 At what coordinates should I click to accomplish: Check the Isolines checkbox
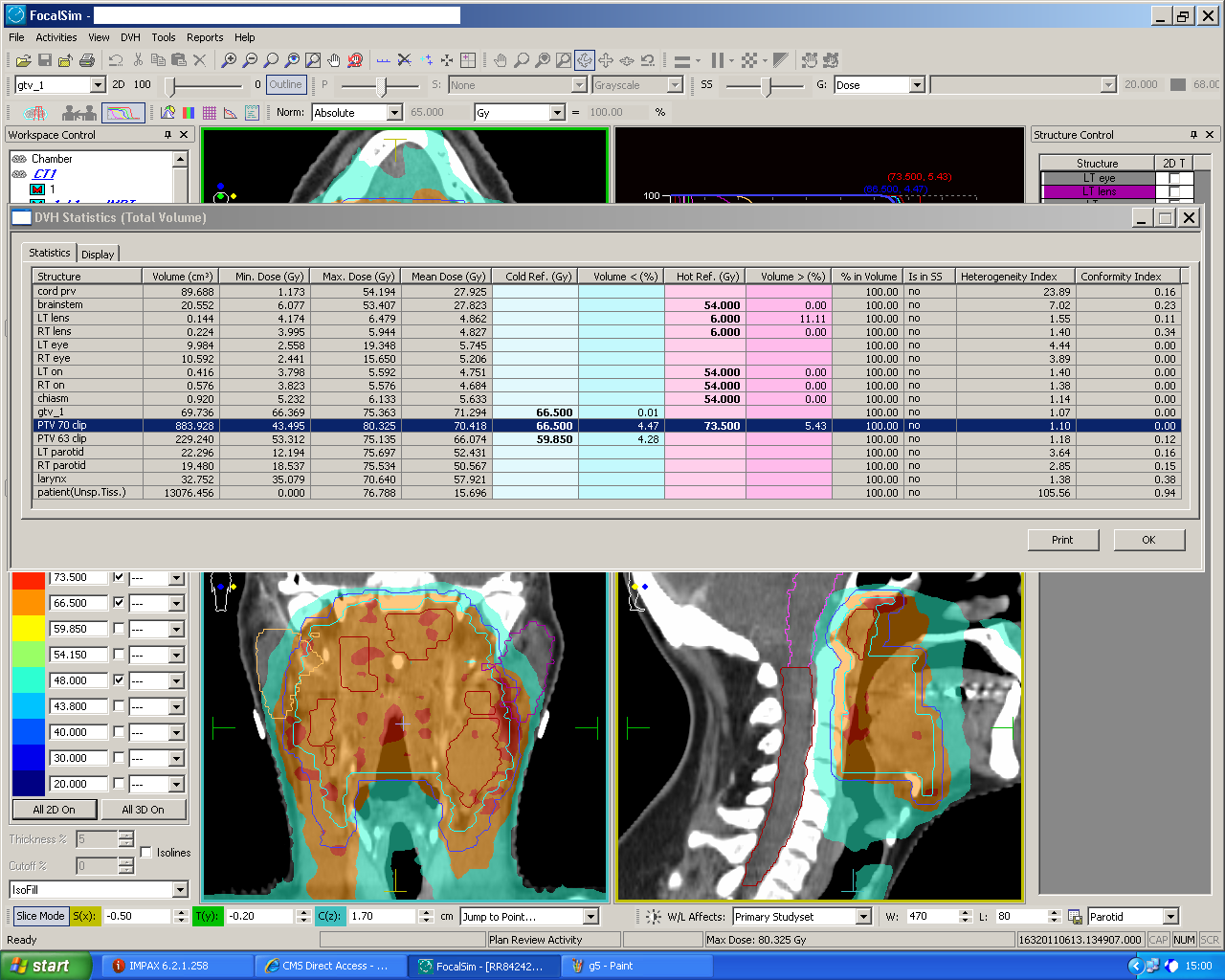146,852
